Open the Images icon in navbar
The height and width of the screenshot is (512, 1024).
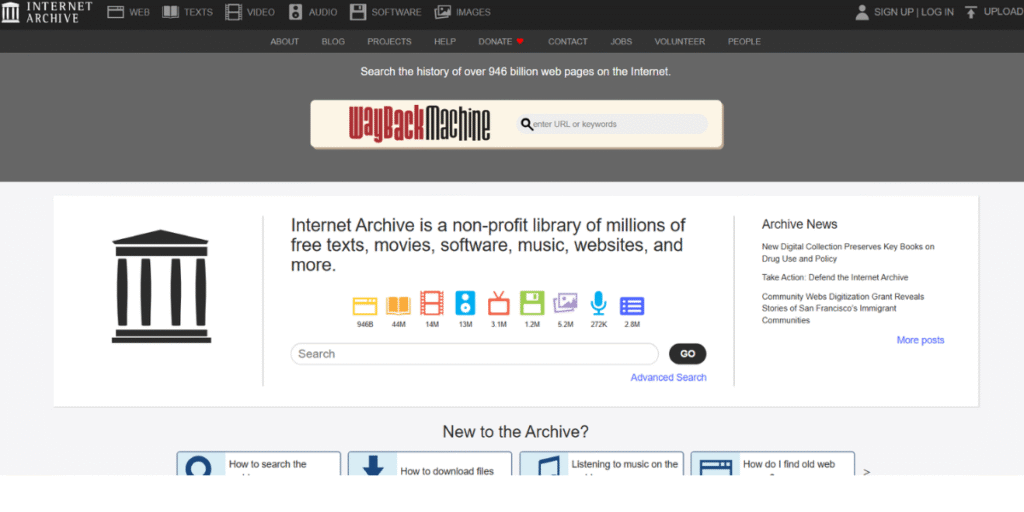(x=442, y=12)
